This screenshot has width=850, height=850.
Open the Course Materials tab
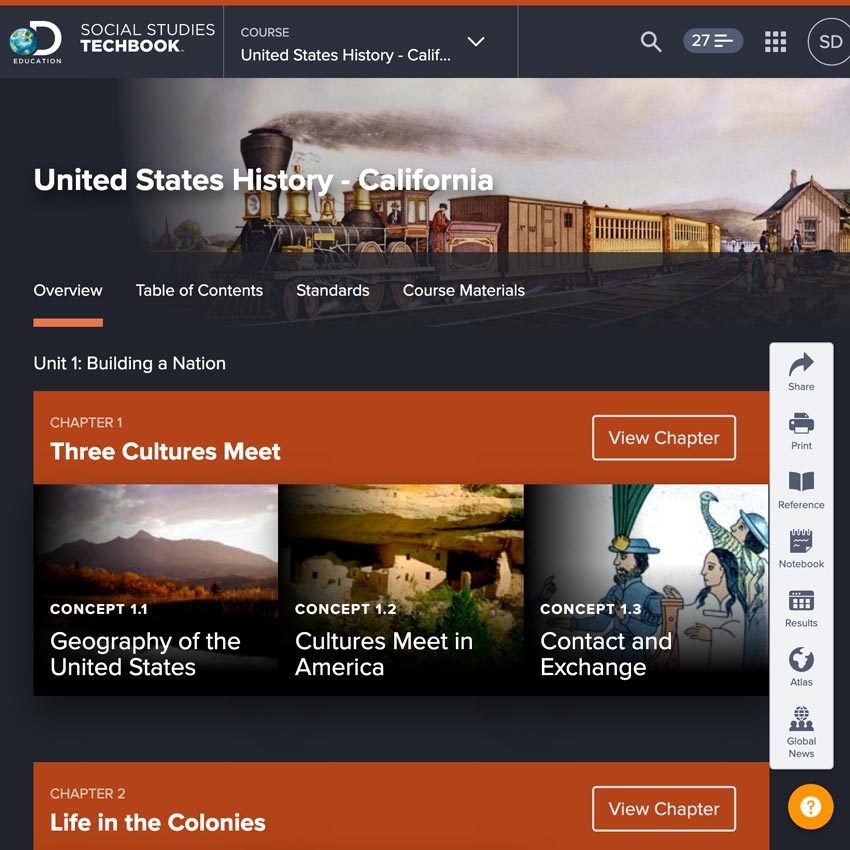[x=463, y=291]
